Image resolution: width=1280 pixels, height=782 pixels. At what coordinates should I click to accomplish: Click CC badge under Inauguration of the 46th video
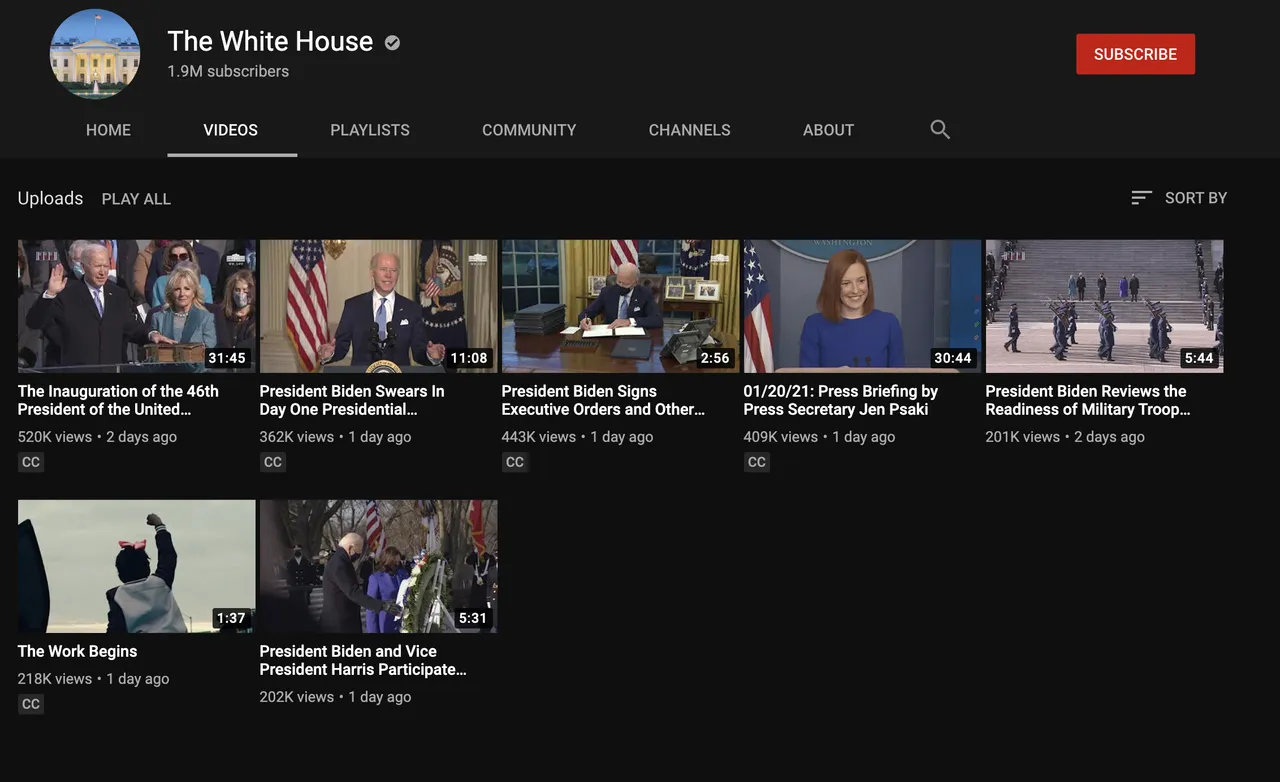click(x=31, y=462)
